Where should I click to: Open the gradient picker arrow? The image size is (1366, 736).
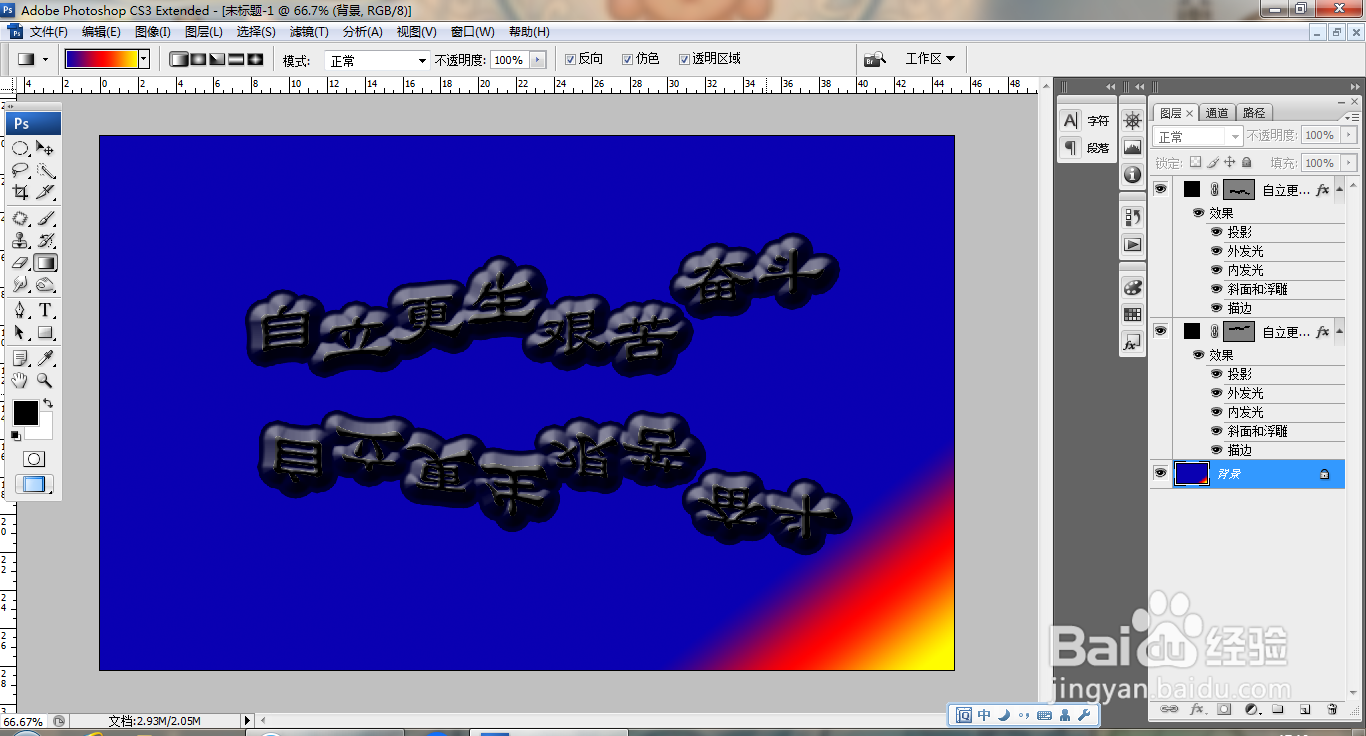144,59
